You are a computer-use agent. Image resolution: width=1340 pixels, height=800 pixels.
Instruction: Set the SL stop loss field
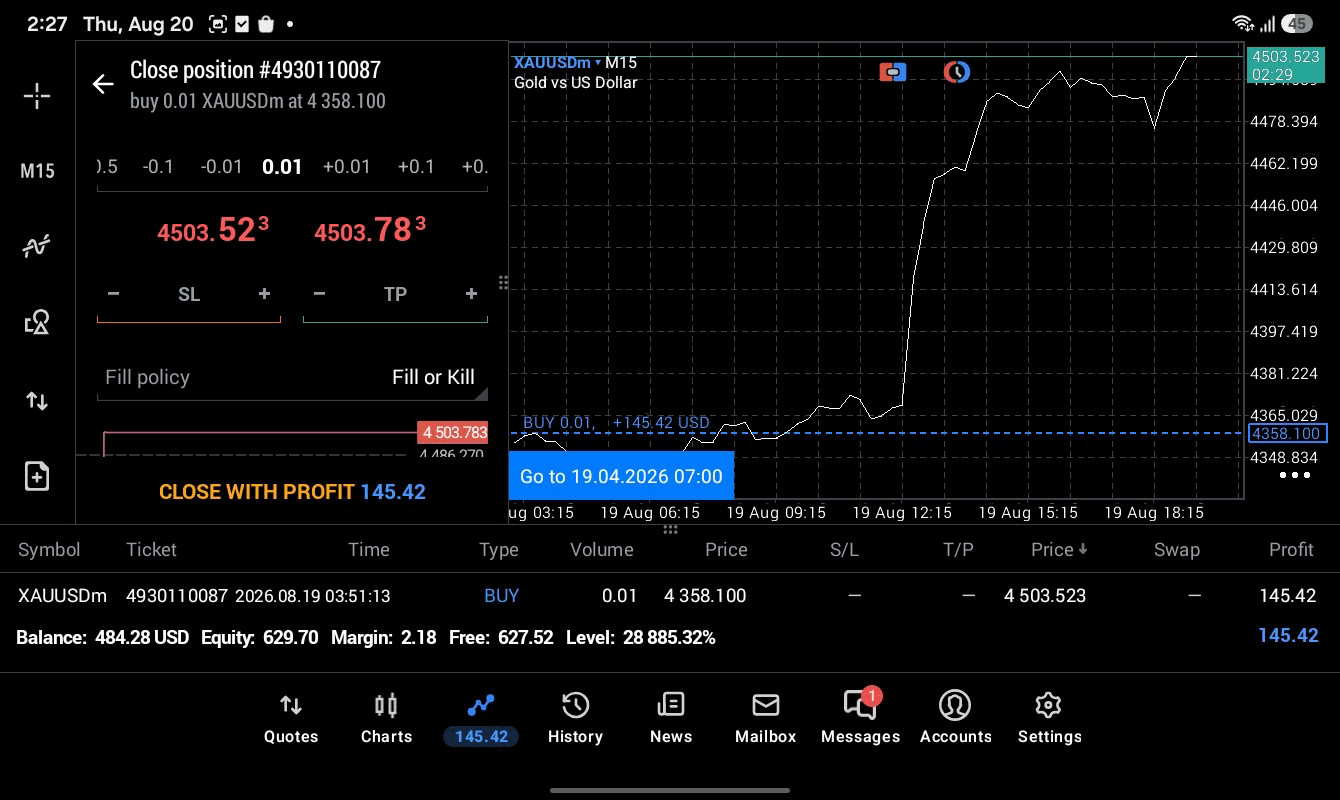click(189, 294)
